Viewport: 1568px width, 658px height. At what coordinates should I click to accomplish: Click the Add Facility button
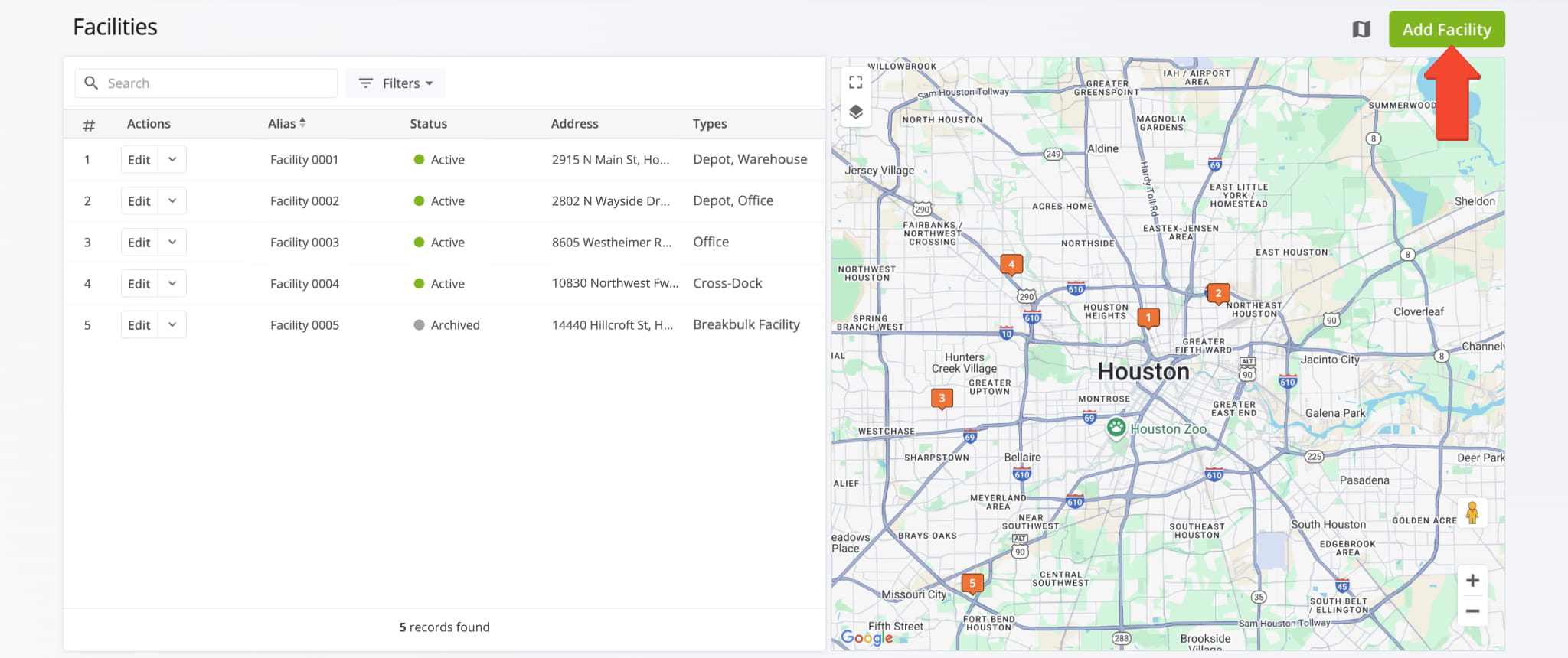(x=1446, y=30)
